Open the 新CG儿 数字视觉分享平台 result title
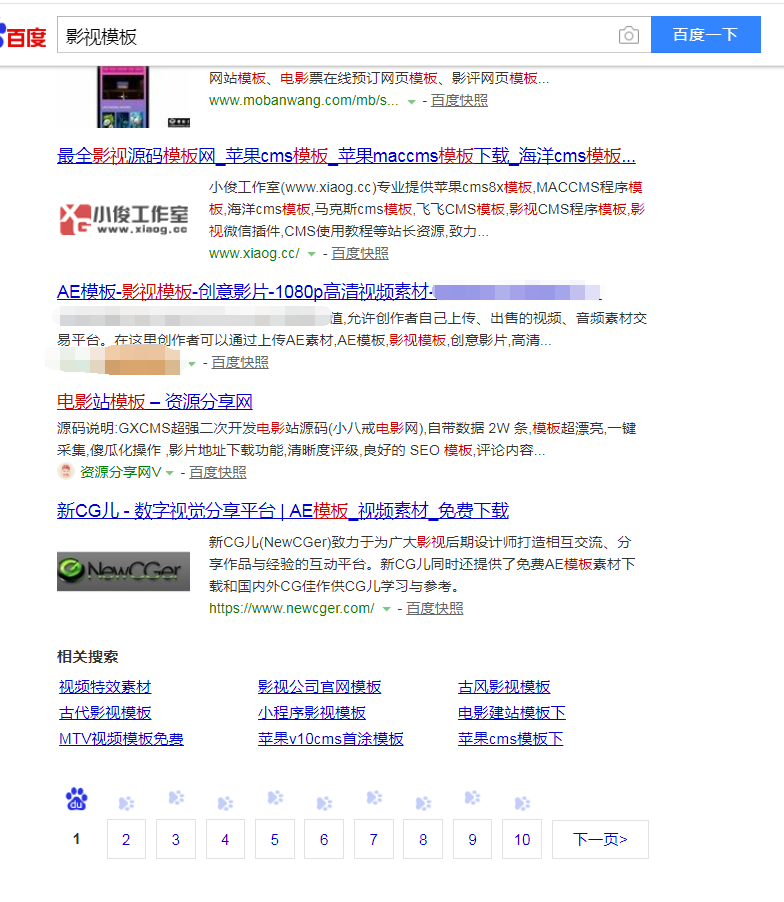Image resolution: width=784 pixels, height=902 pixels. pos(283,510)
